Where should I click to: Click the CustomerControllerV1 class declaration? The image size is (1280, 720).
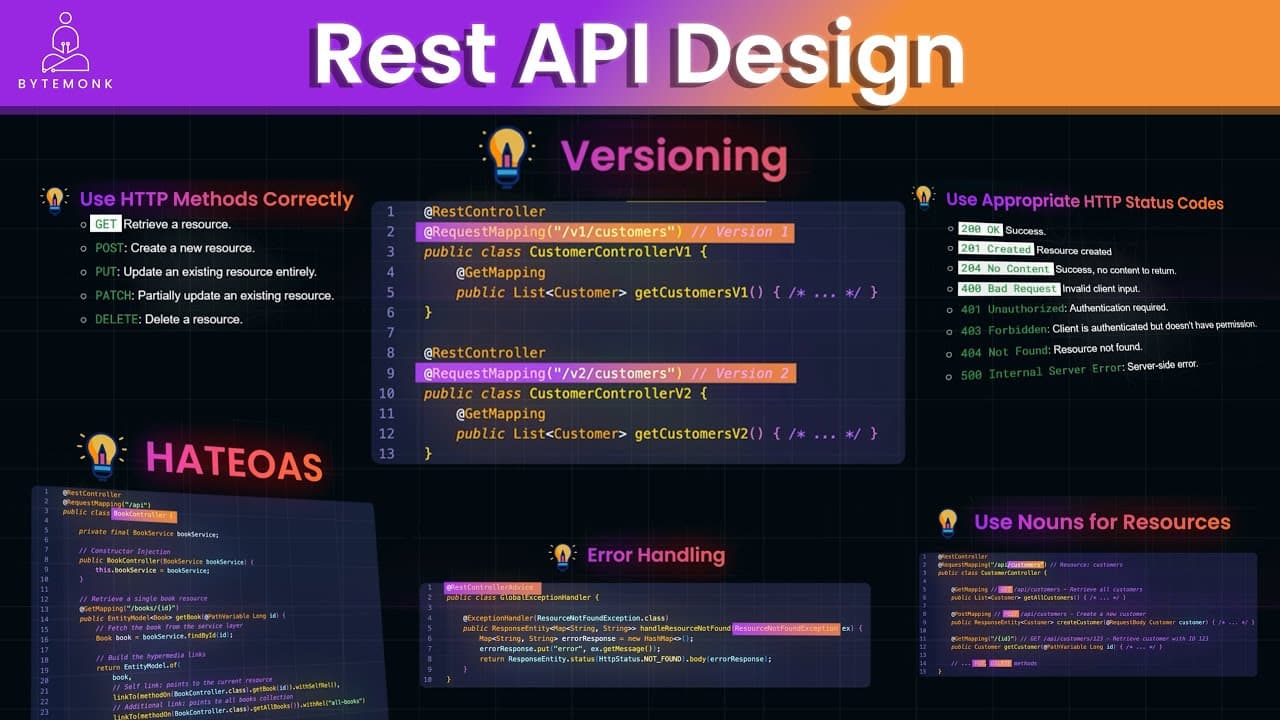[x=565, y=252]
